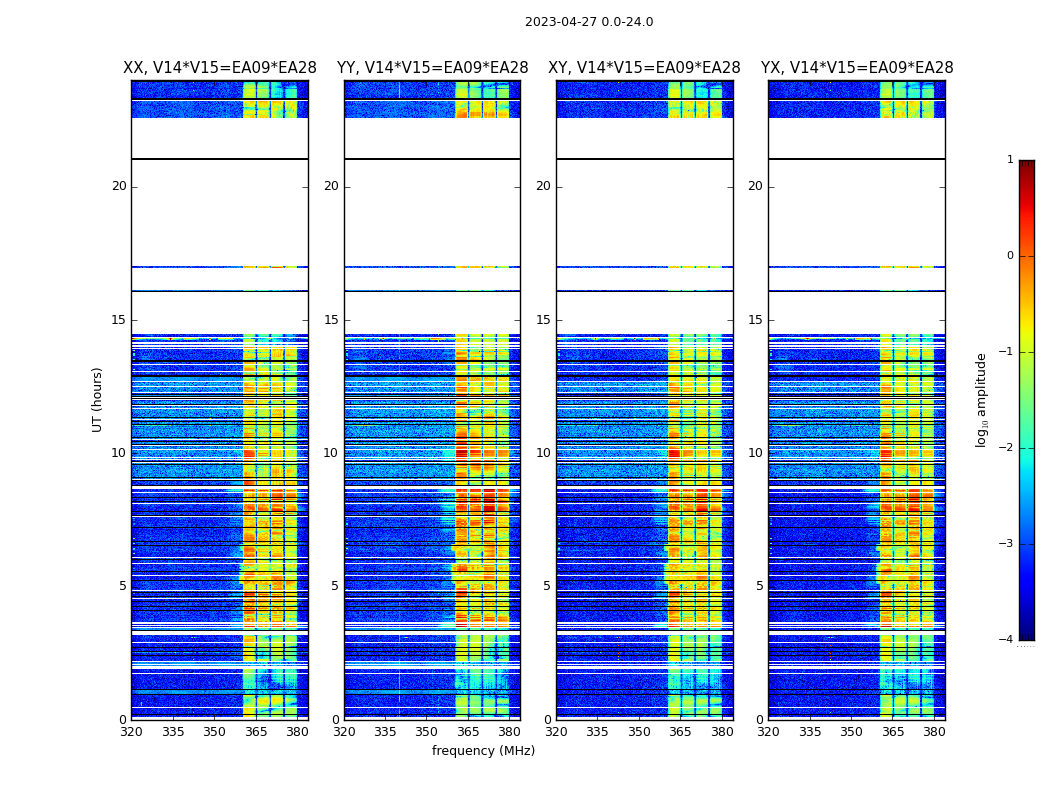Click the frequency (MHz) x-axis label
Screen dimensions: 1050x800
[483, 751]
